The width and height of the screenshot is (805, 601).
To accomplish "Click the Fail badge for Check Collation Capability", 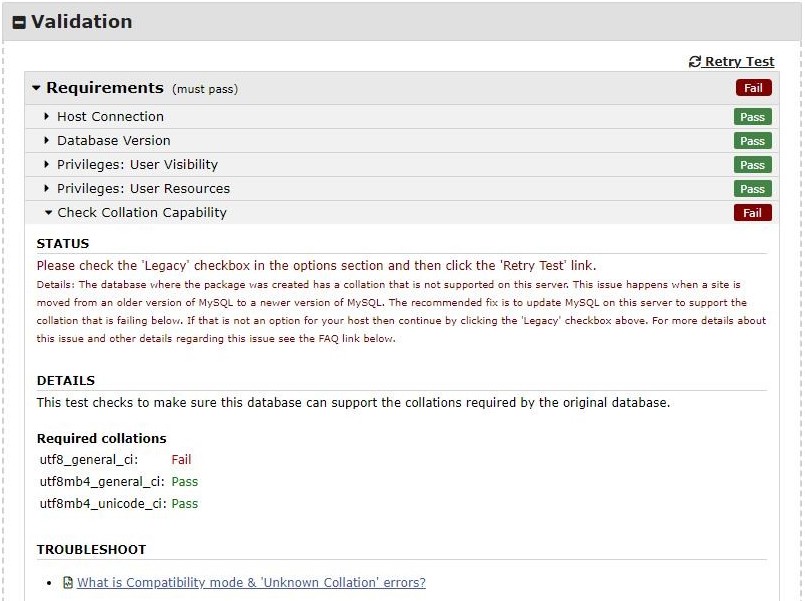I will [752, 213].
